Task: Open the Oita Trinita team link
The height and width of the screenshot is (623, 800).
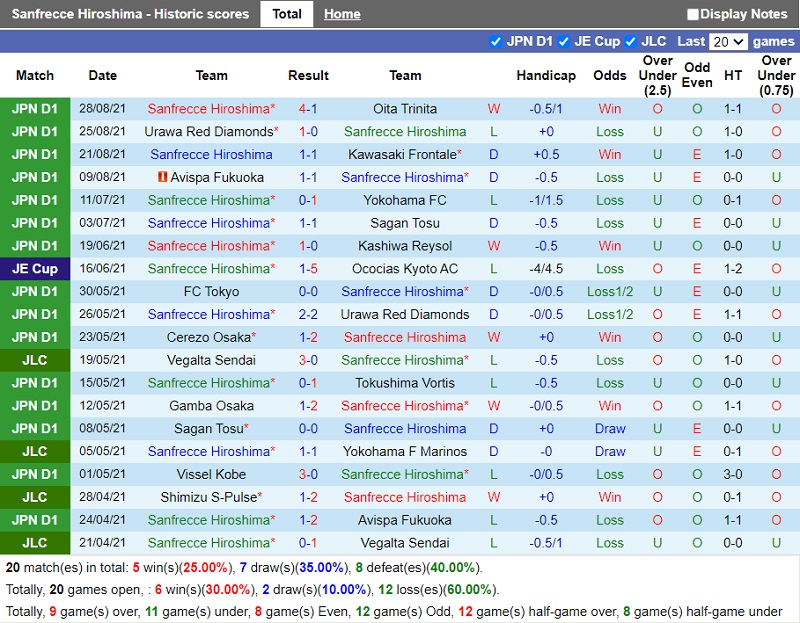Action: pos(405,108)
